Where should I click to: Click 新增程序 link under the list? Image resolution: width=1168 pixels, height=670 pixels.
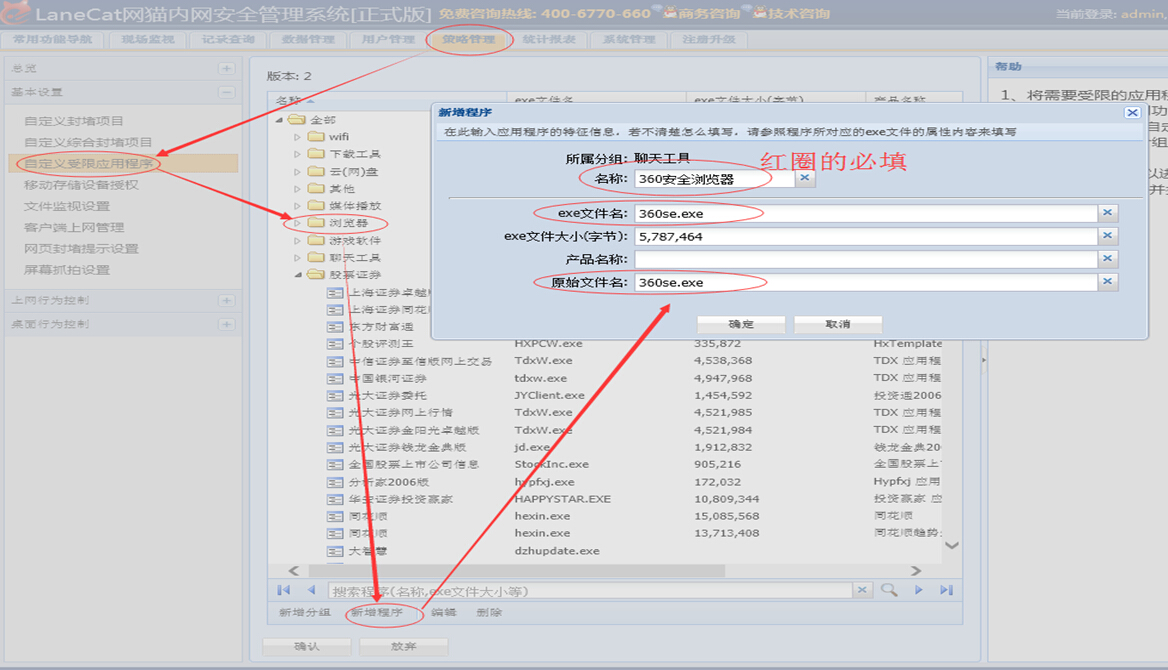[376, 613]
